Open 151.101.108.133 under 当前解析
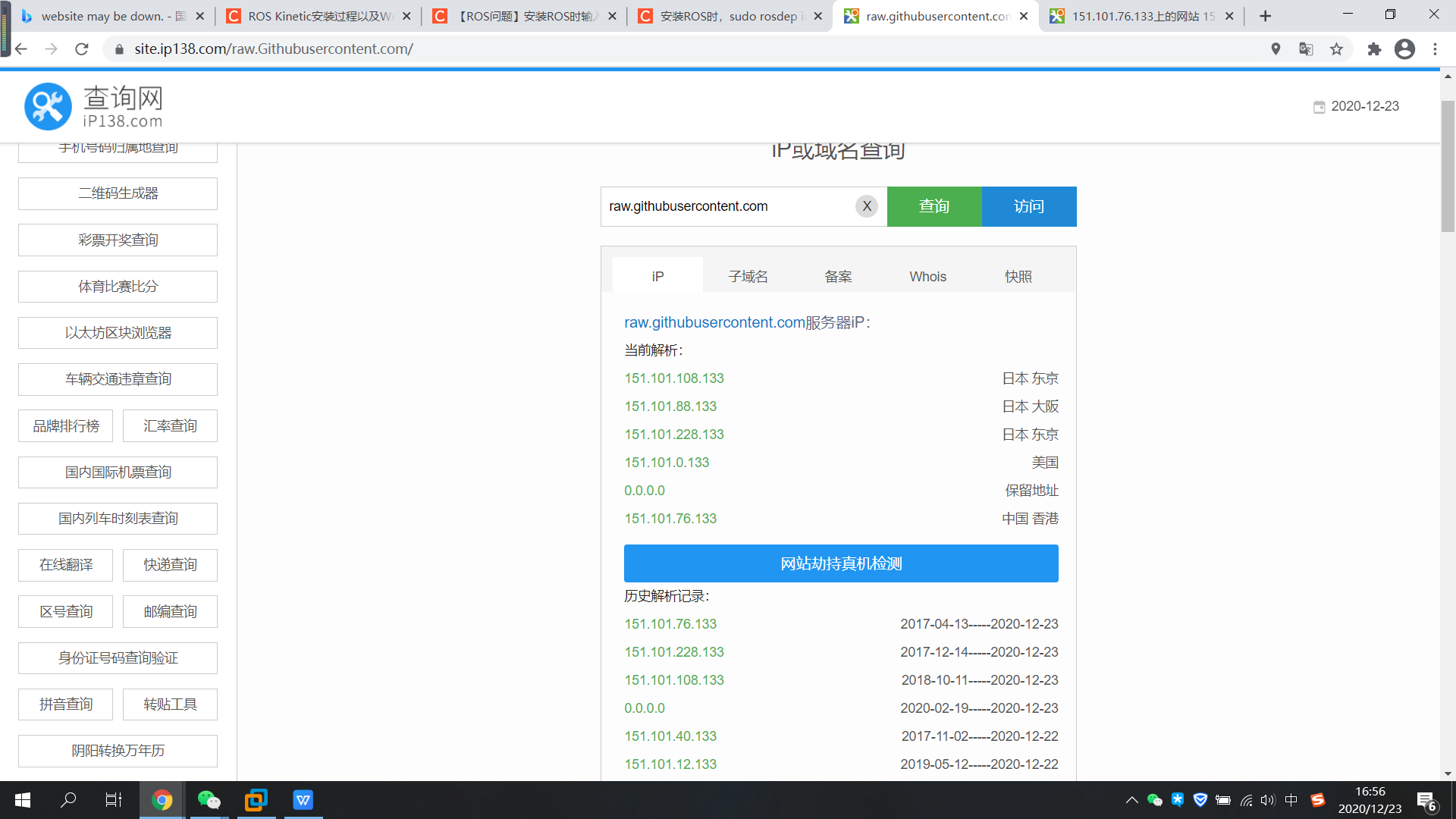 [x=674, y=378]
